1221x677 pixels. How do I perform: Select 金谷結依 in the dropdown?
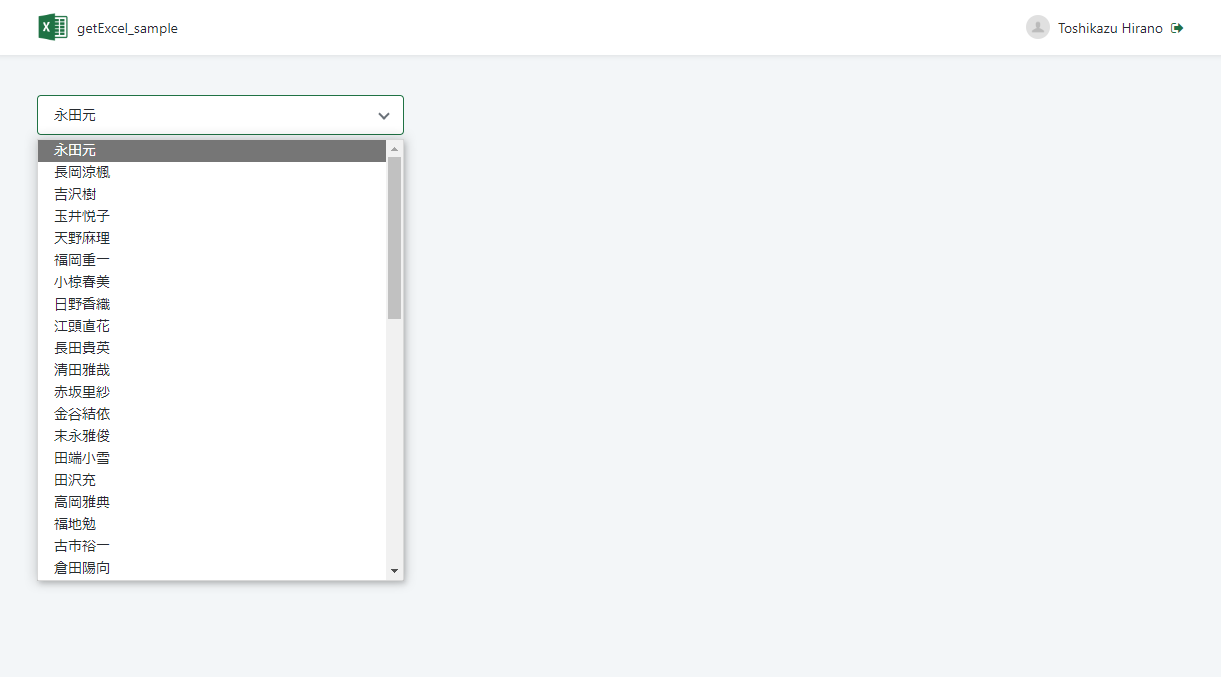[212, 414]
